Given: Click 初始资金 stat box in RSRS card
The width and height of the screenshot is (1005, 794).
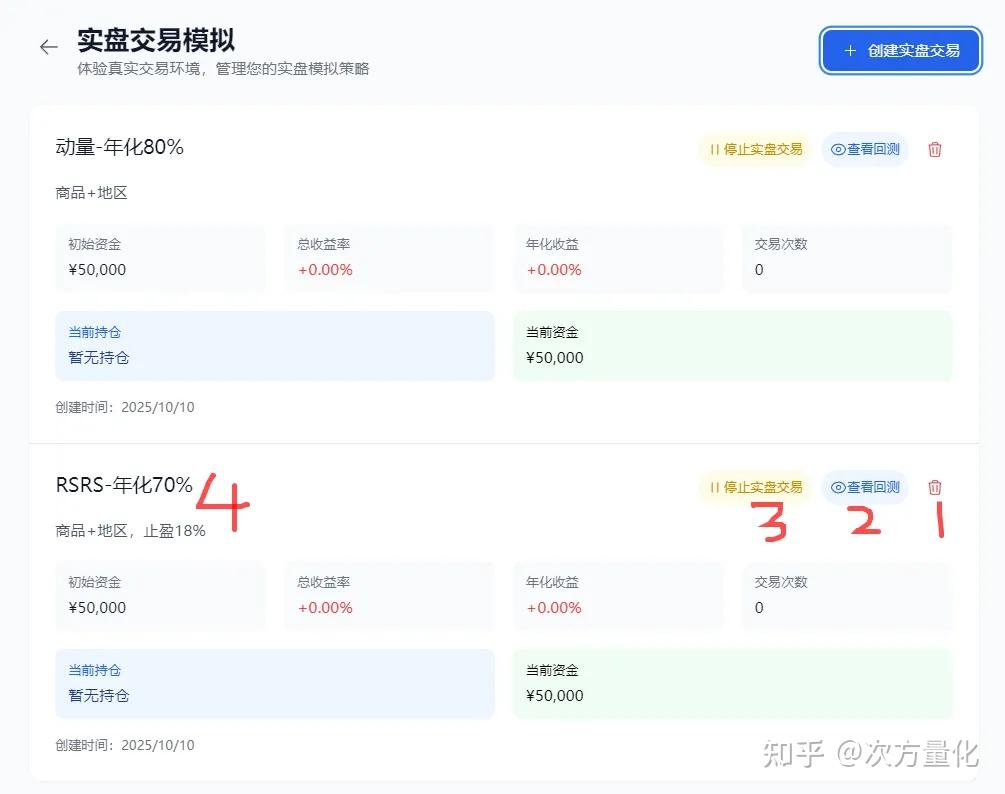Looking at the screenshot, I should [x=160, y=596].
